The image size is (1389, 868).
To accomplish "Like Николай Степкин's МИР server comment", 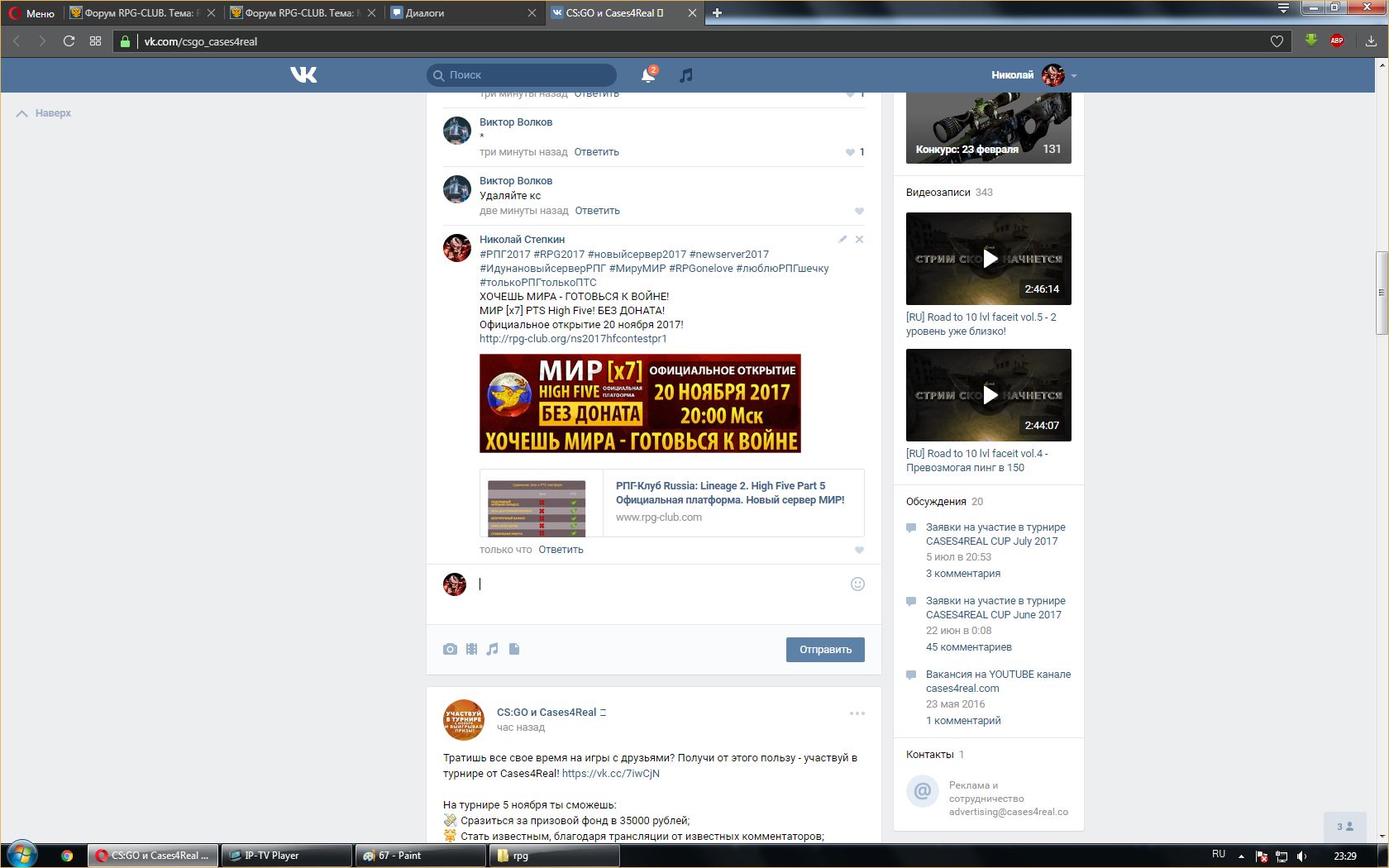I will [859, 550].
